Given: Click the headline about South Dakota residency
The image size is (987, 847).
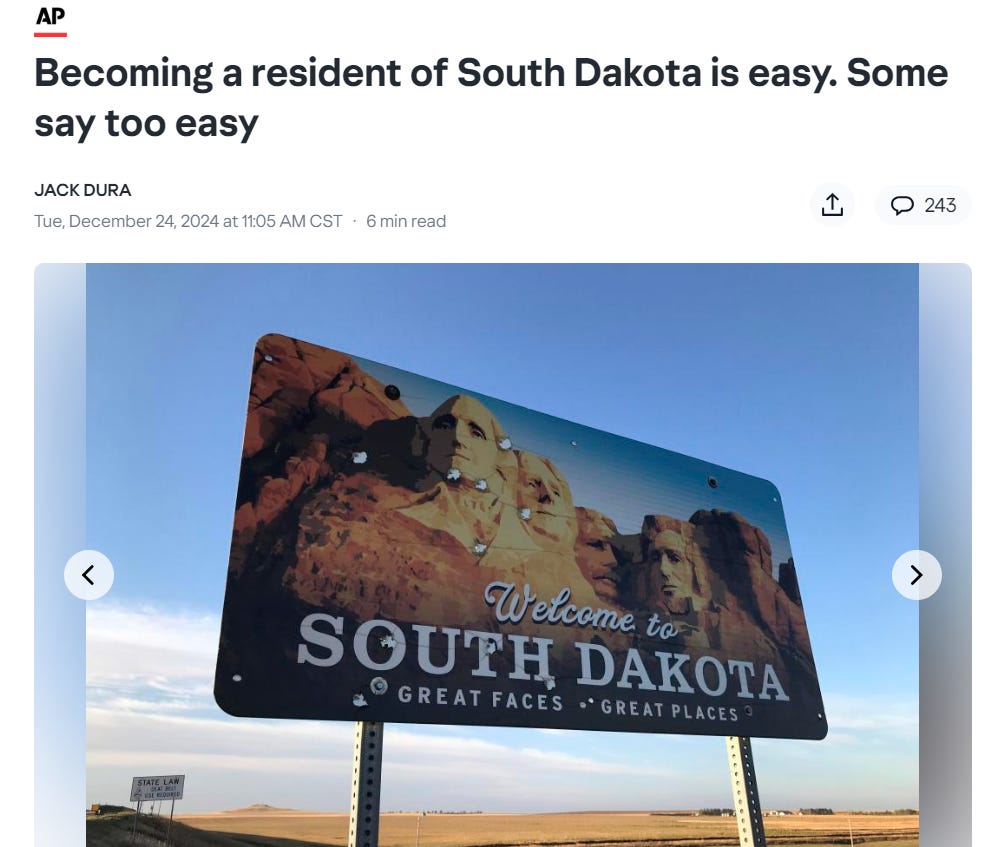Looking at the screenshot, I should (491, 98).
